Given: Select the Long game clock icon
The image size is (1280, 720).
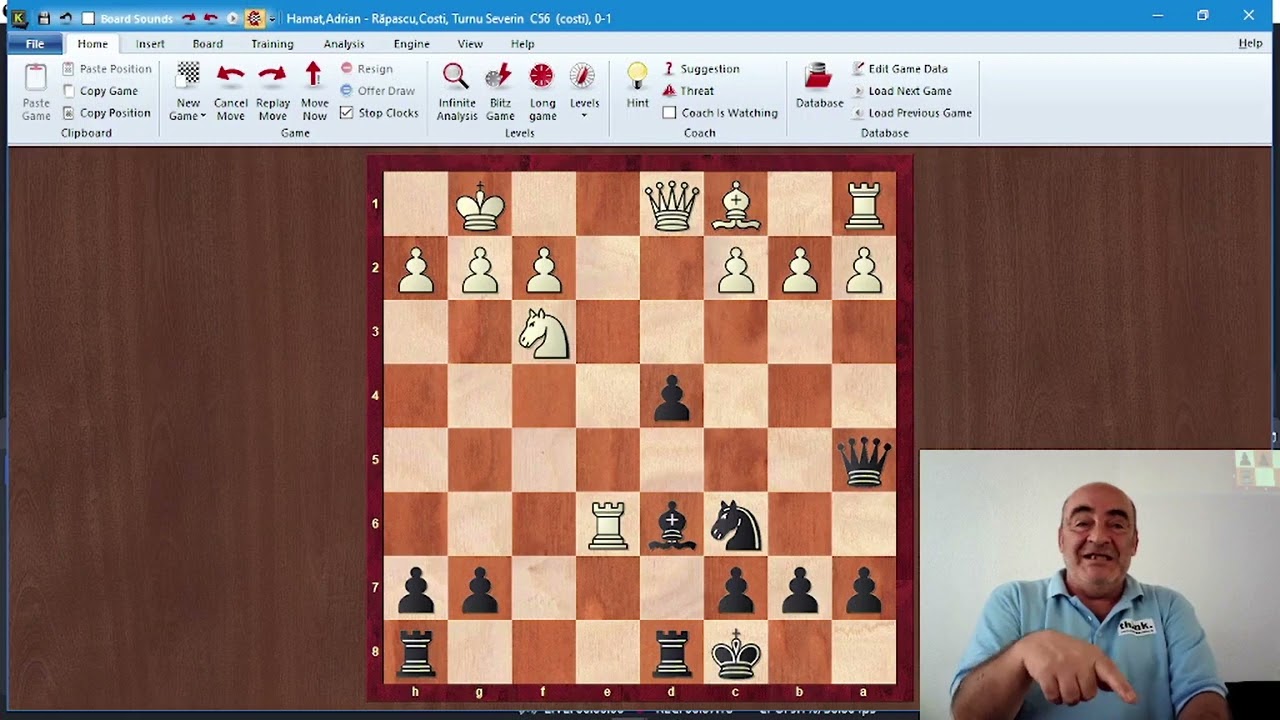Looking at the screenshot, I should point(541,76).
